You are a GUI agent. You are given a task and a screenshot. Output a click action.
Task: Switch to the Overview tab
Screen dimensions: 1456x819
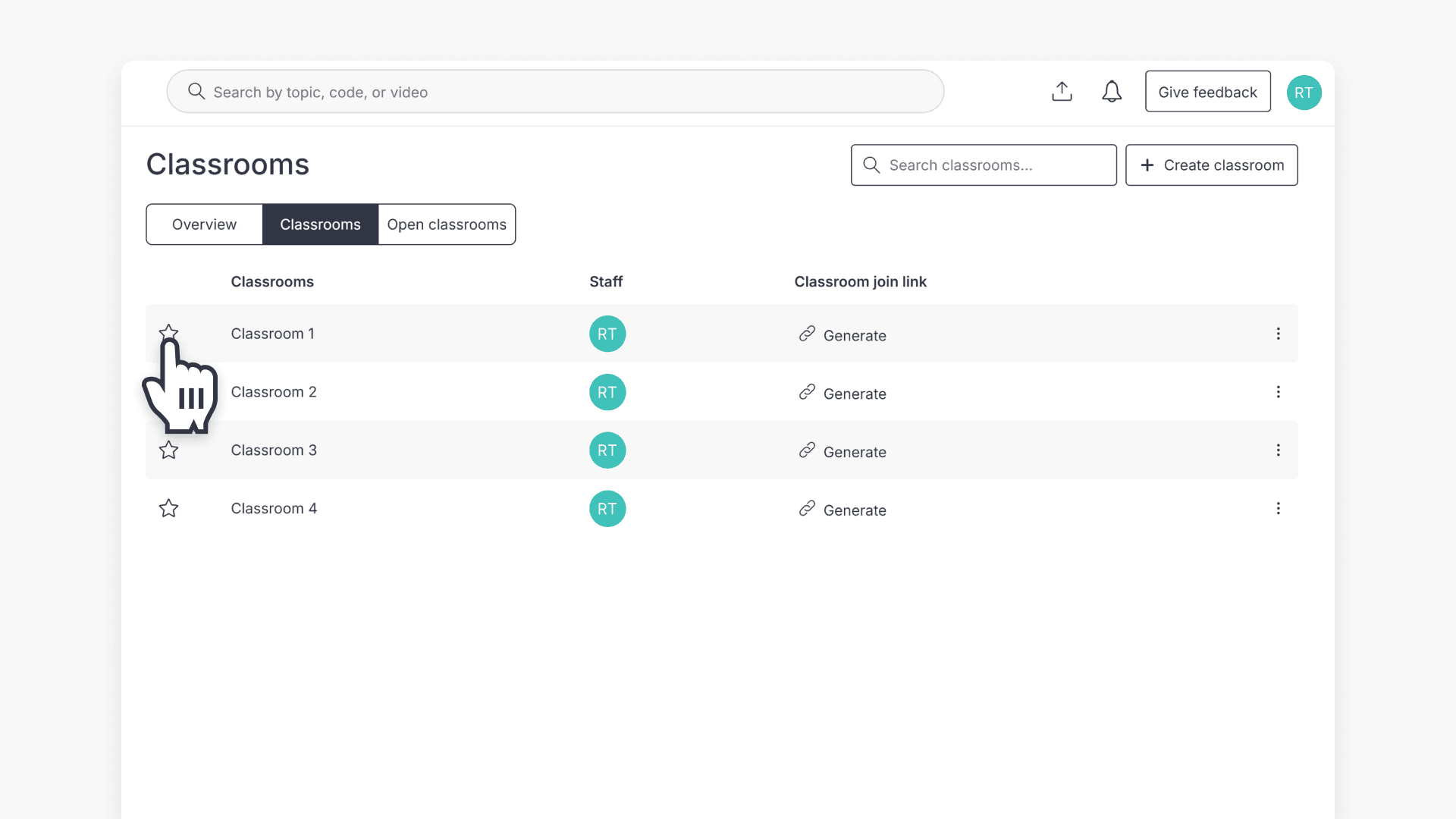pos(204,224)
